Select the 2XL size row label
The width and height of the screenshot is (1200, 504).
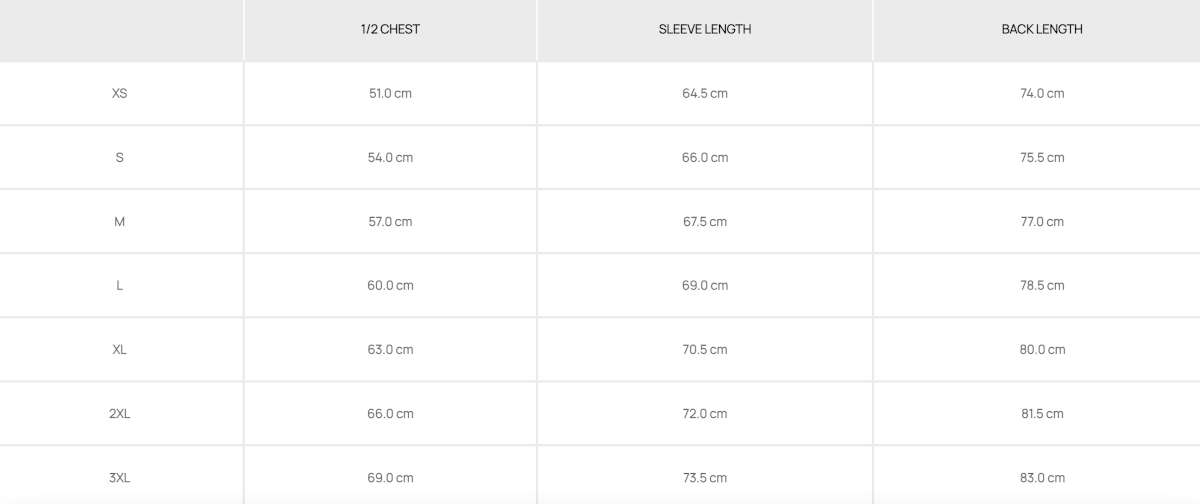click(120, 413)
